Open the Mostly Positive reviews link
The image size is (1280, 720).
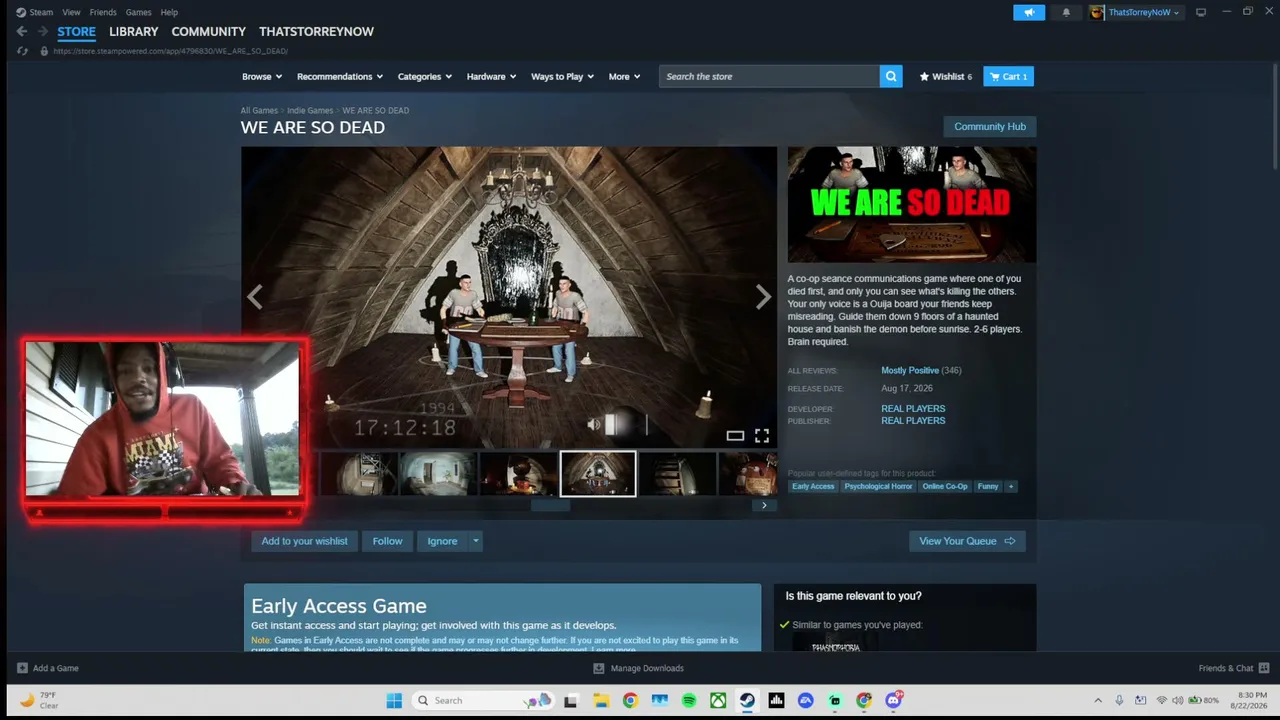tap(910, 371)
